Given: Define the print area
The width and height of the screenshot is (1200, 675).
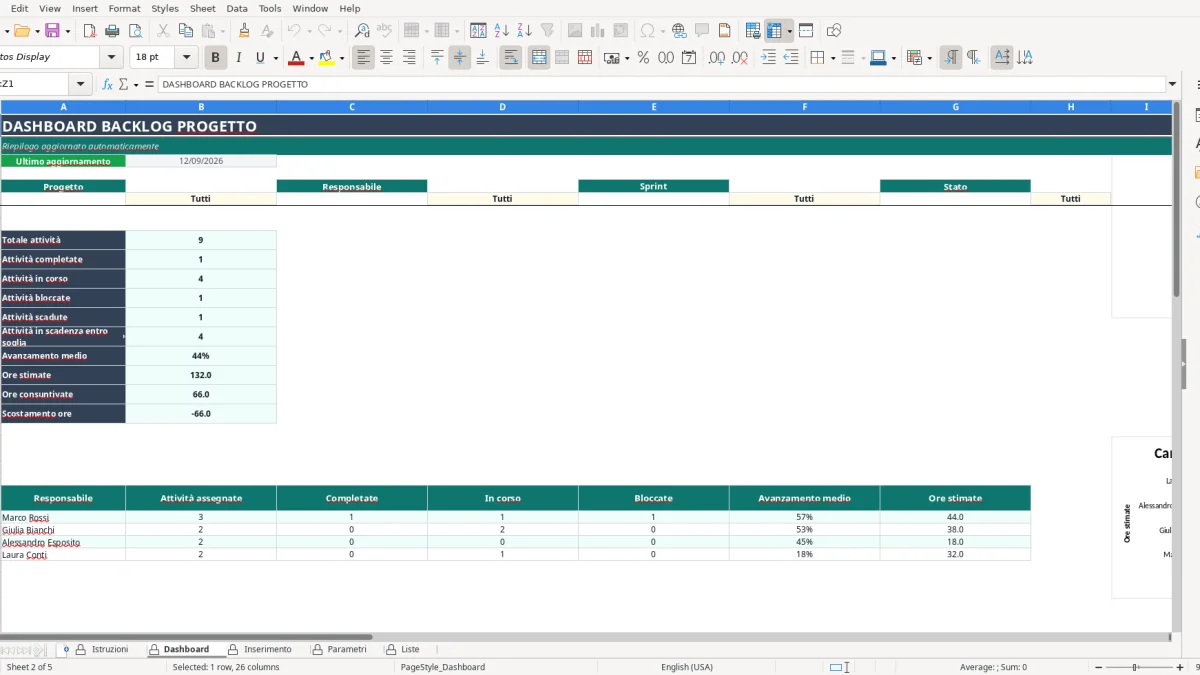Looking at the screenshot, I should click(x=753, y=31).
